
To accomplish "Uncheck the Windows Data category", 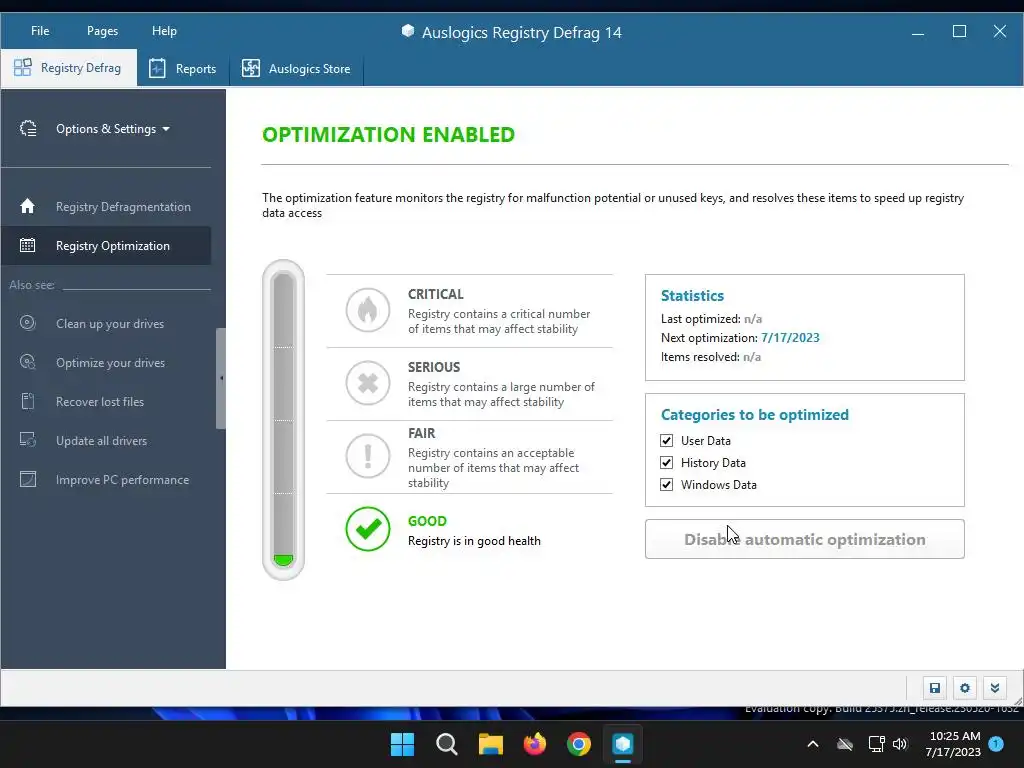I will tap(666, 485).
